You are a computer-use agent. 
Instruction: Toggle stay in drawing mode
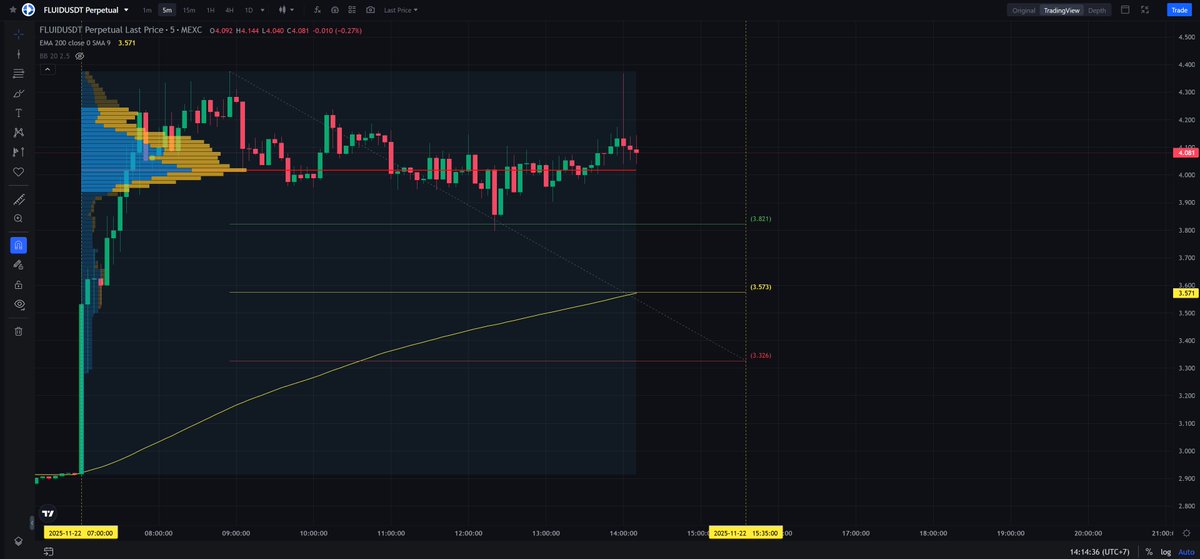pos(18,265)
